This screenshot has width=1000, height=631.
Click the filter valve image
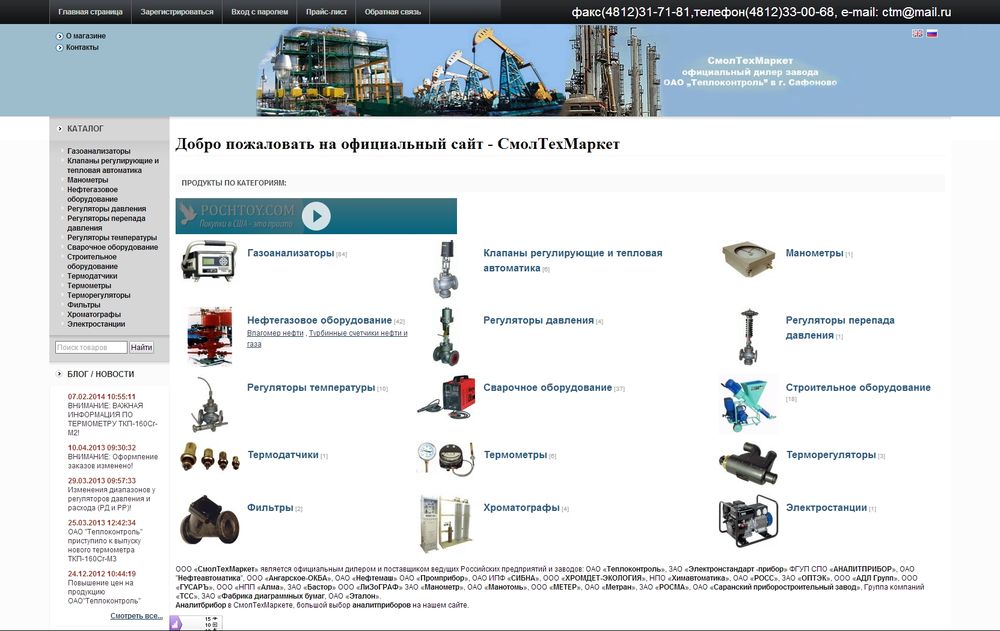click(209, 520)
